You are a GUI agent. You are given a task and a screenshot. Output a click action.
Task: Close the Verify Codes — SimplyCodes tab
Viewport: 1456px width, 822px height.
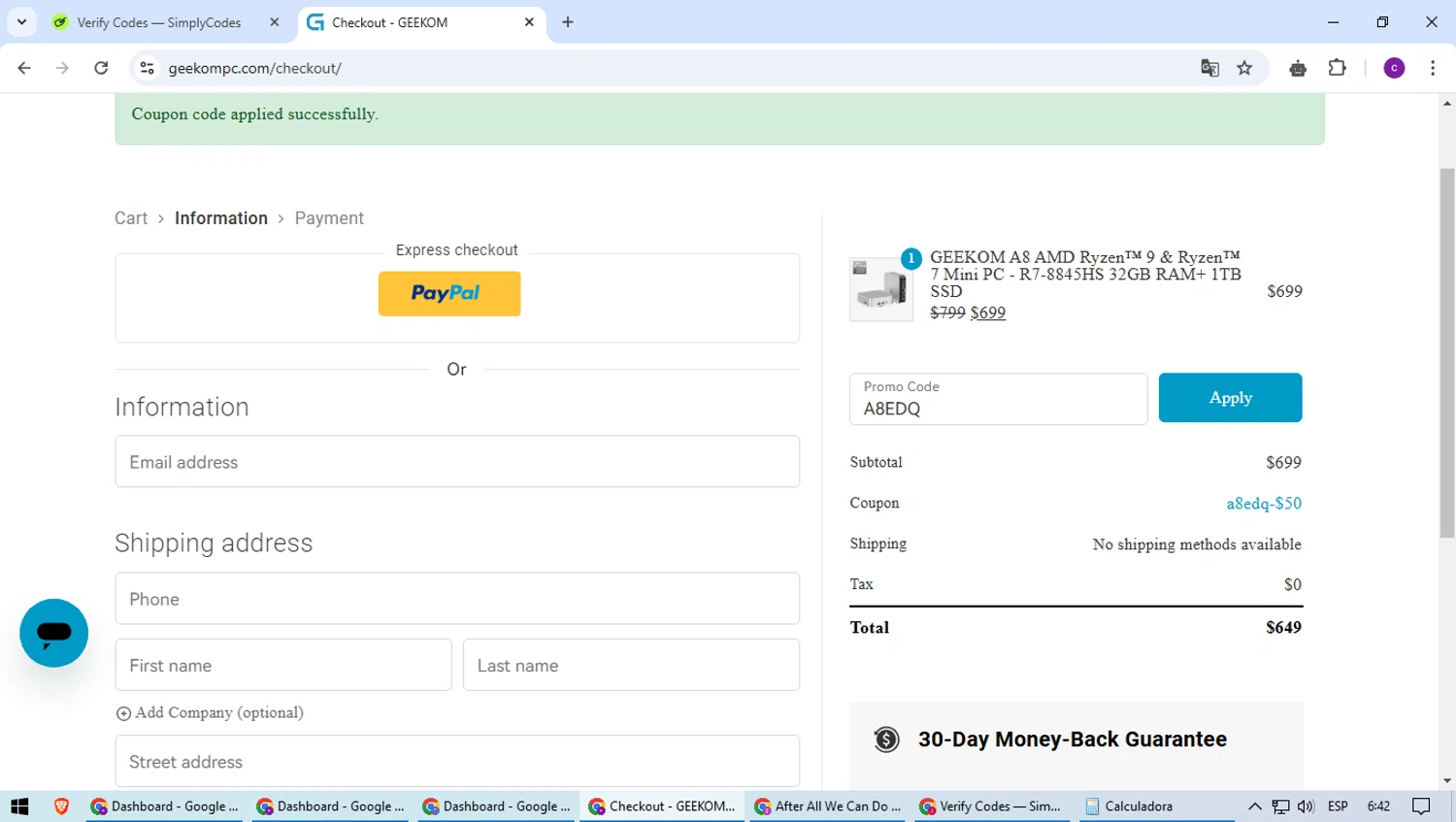coord(275,22)
